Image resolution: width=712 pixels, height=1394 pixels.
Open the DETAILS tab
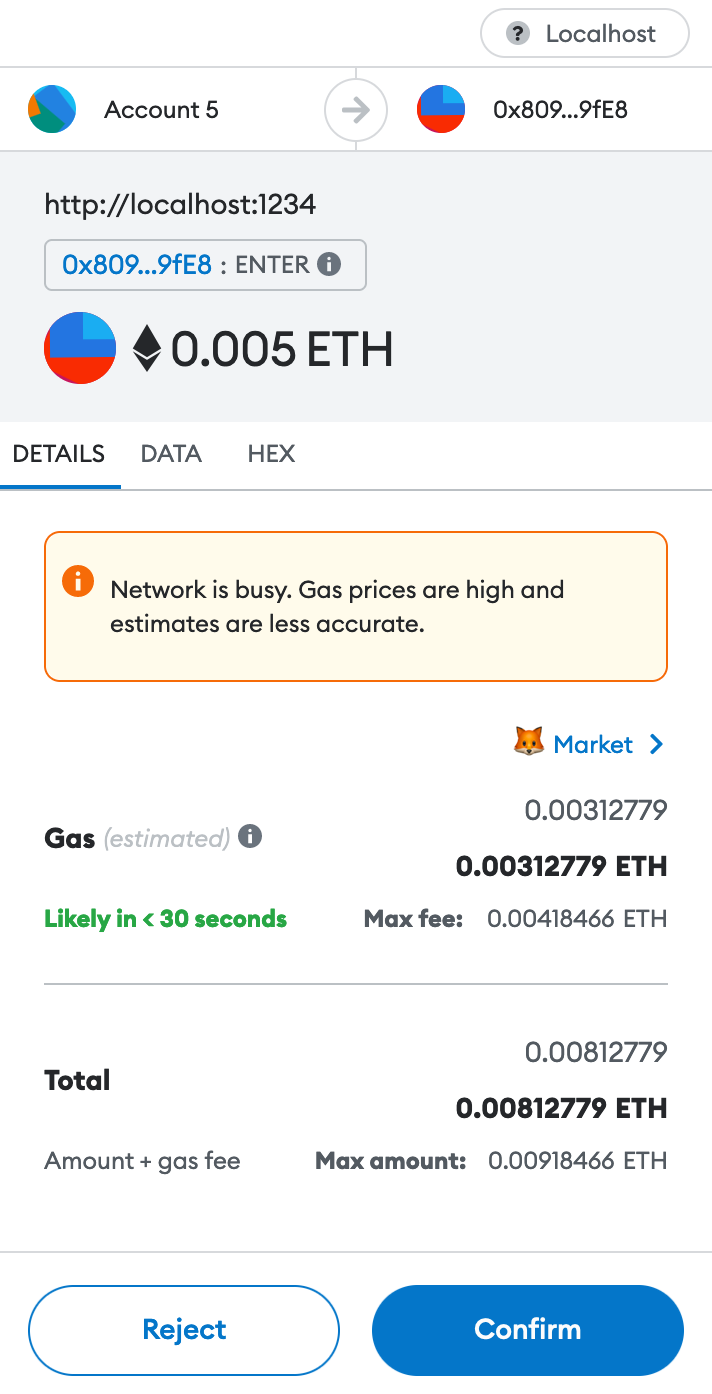pyautogui.click(x=59, y=454)
